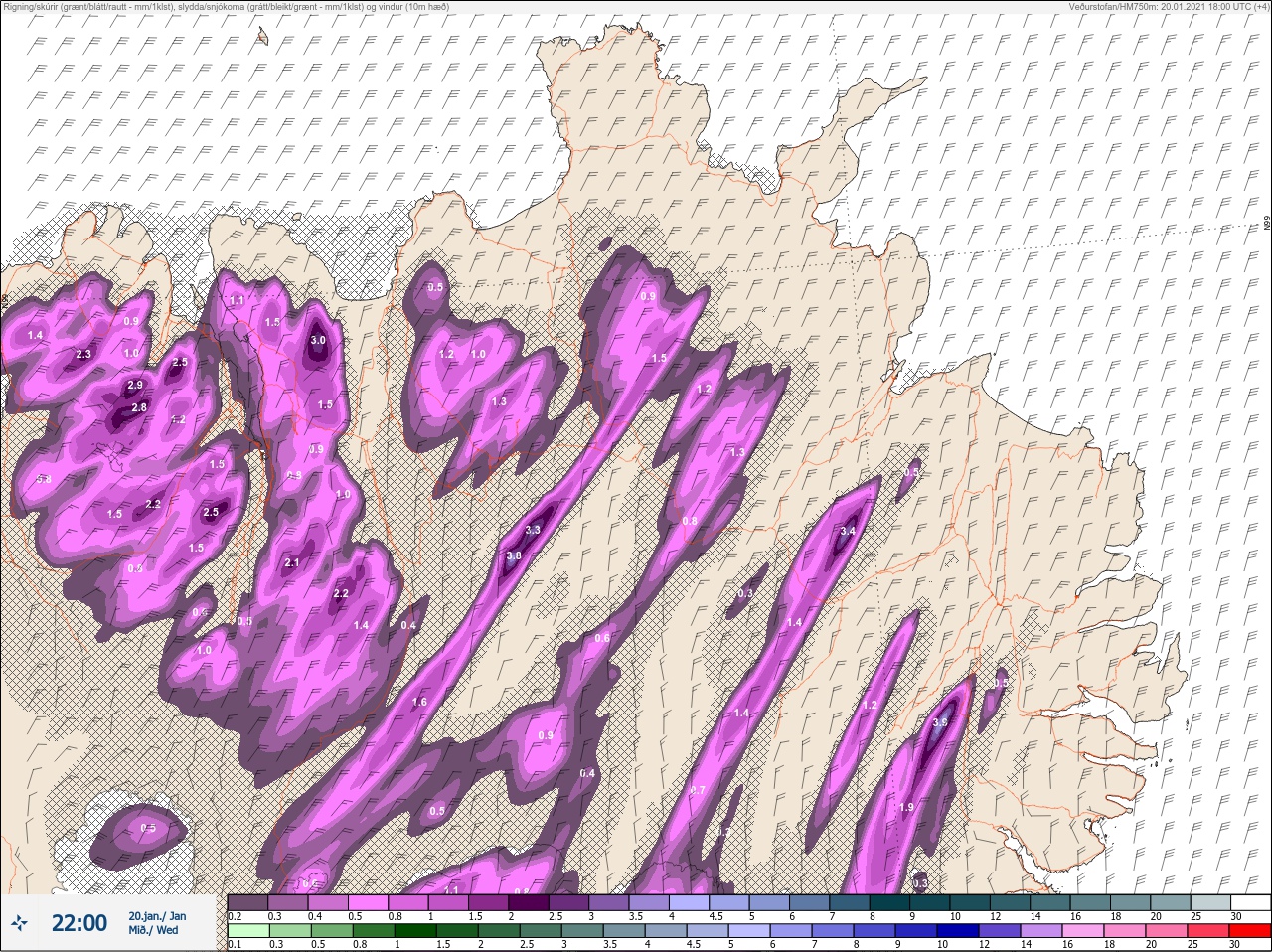Click the weekday text 'Mið./ Wed'
1272x952 pixels.
(x=153, y=931)
